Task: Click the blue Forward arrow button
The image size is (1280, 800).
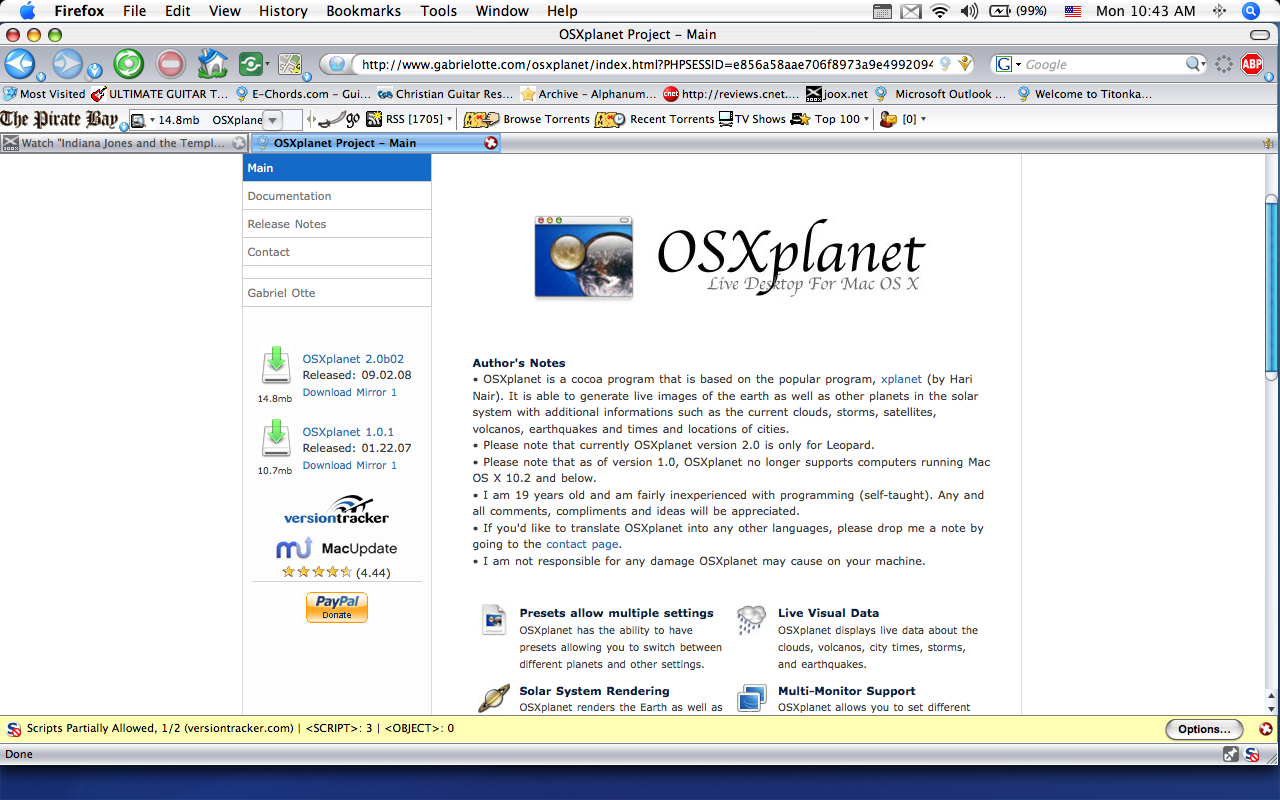Action: click(67, 63)
